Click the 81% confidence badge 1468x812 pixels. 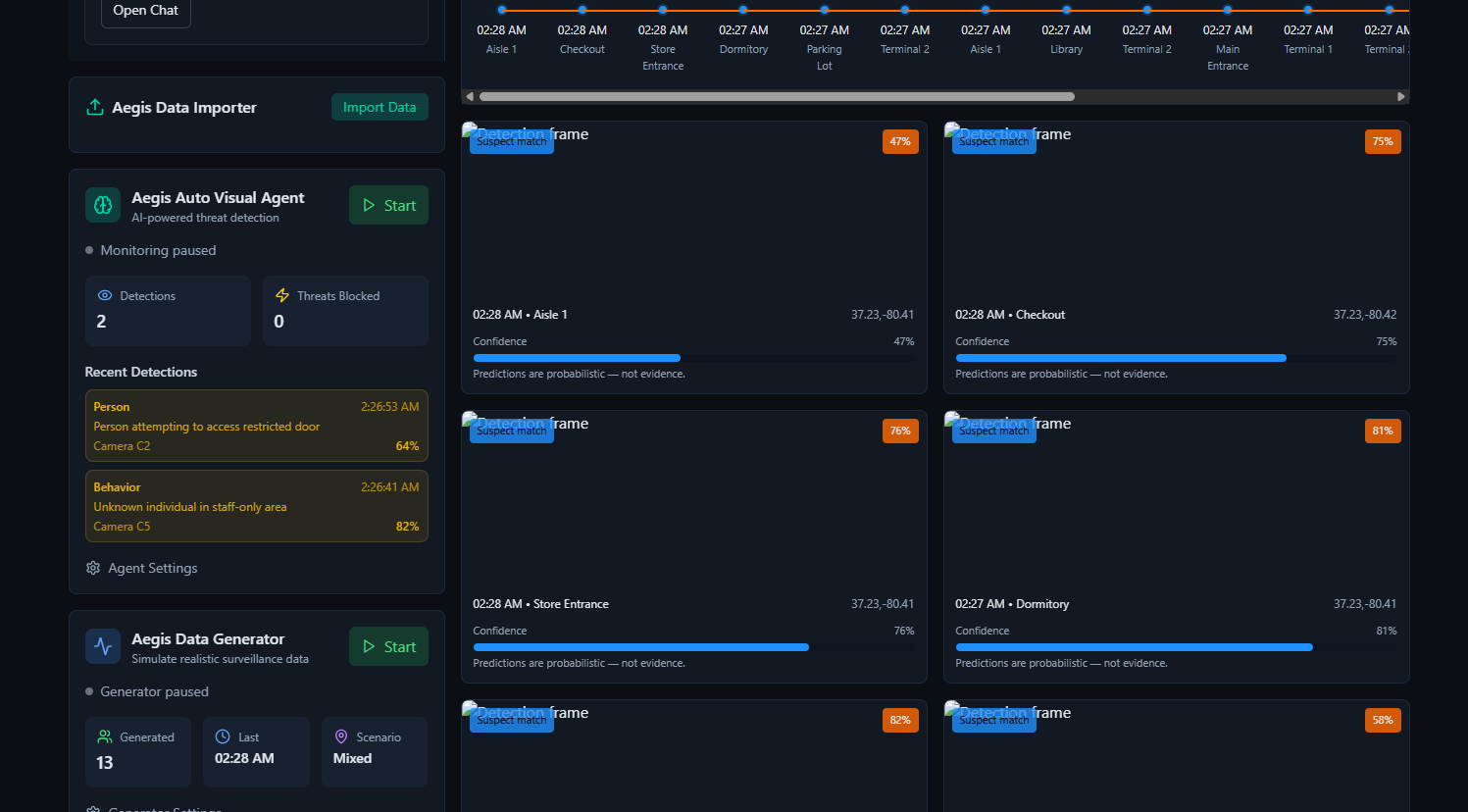1383,431
